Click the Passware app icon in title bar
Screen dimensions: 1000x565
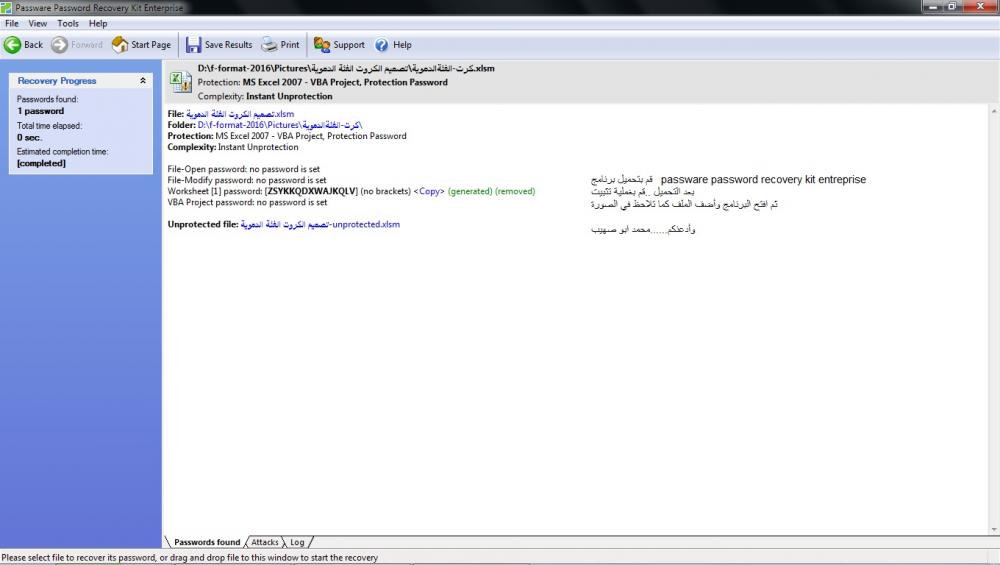pyautogui.click(x=6, y=8)
